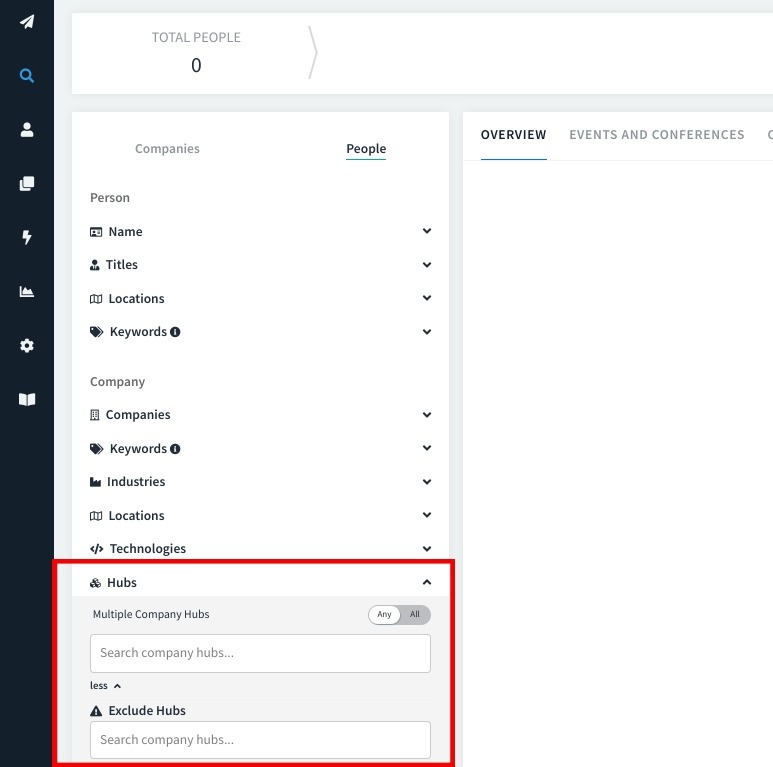The width and height of the screenshot is (773, 767).
Task: Click the map icon beside Person Locations
Action: click(x=96, y=299)
